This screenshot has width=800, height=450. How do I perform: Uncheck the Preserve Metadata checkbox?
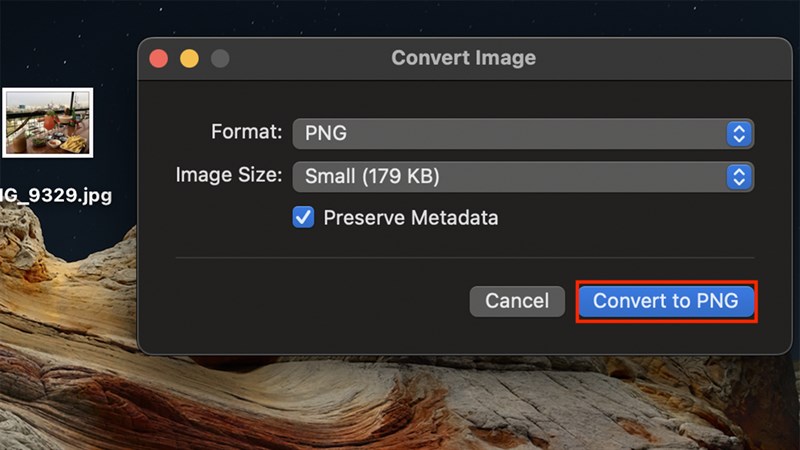point(303,217)
